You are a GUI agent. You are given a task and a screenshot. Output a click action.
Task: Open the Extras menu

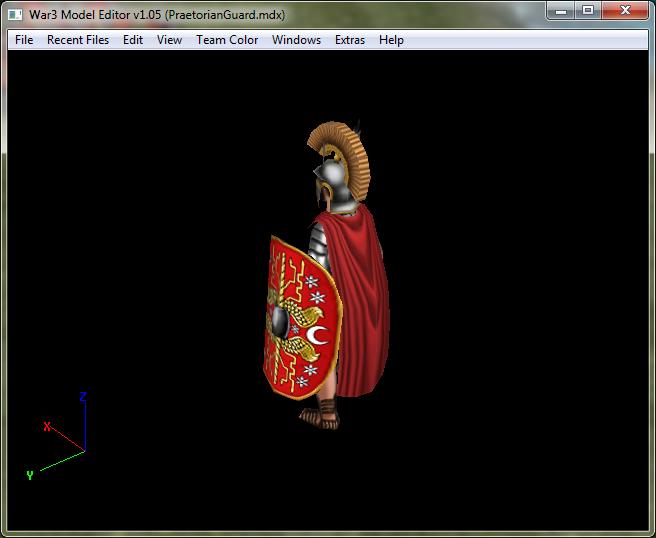pyautogui.click(x=350, y=40)
